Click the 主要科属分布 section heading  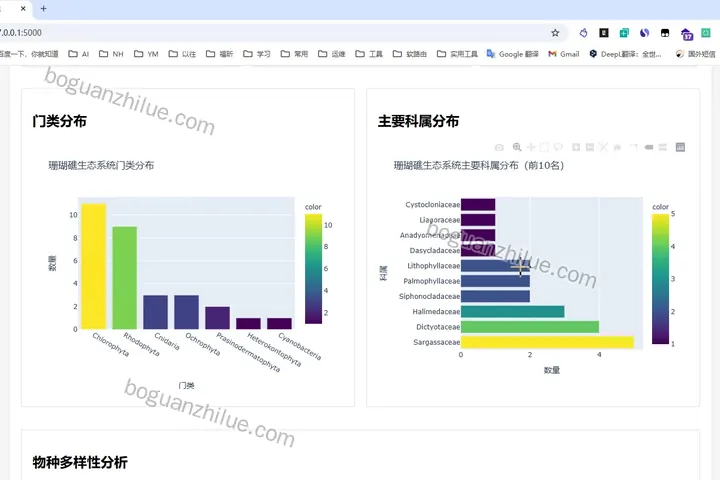tap(418, 121)
